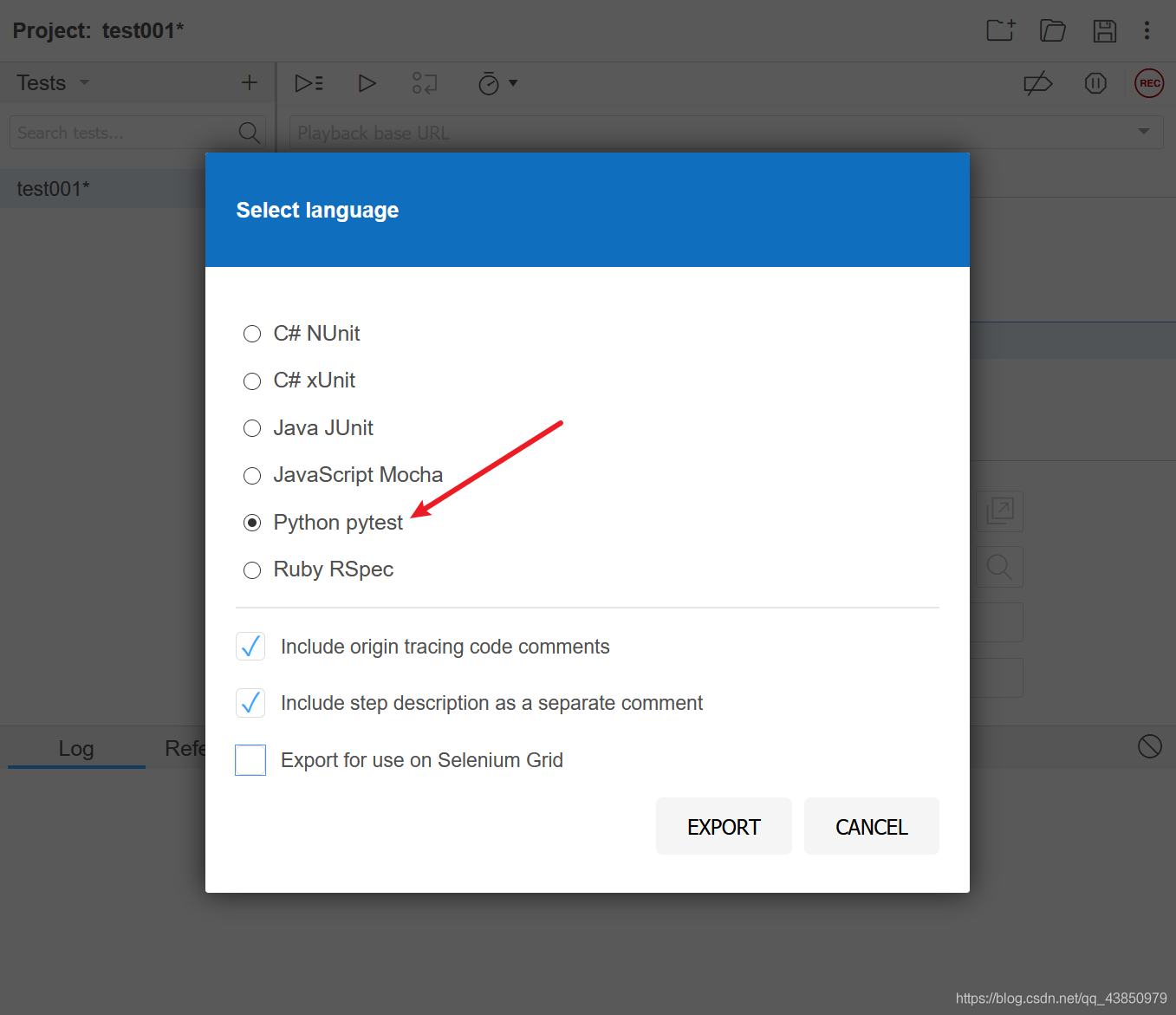Screen dimensions: 1176x1015
Task: Click the project name test001*
Action: point(143,30)
